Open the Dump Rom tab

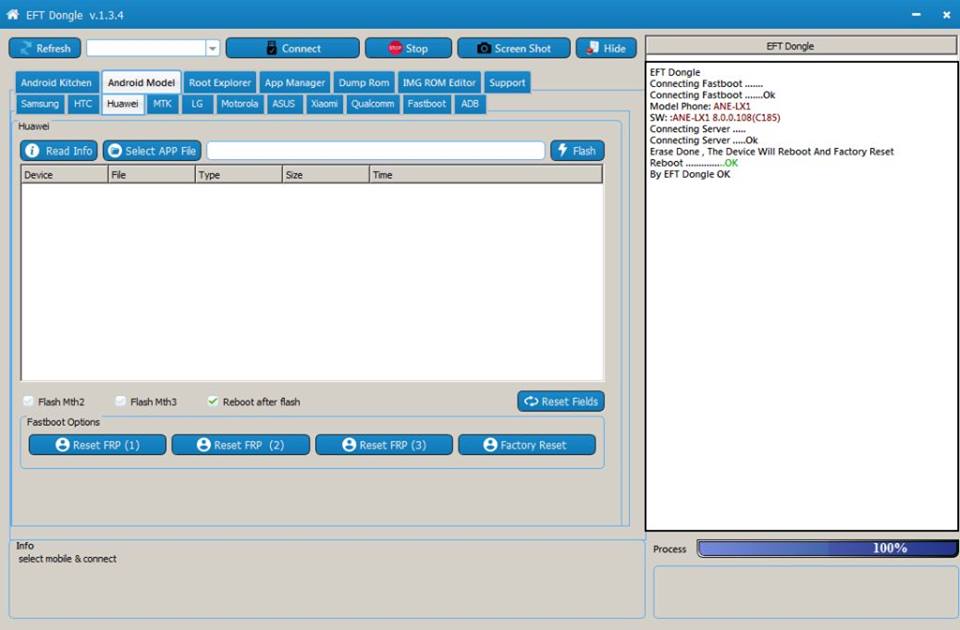(x=364, y=83)
